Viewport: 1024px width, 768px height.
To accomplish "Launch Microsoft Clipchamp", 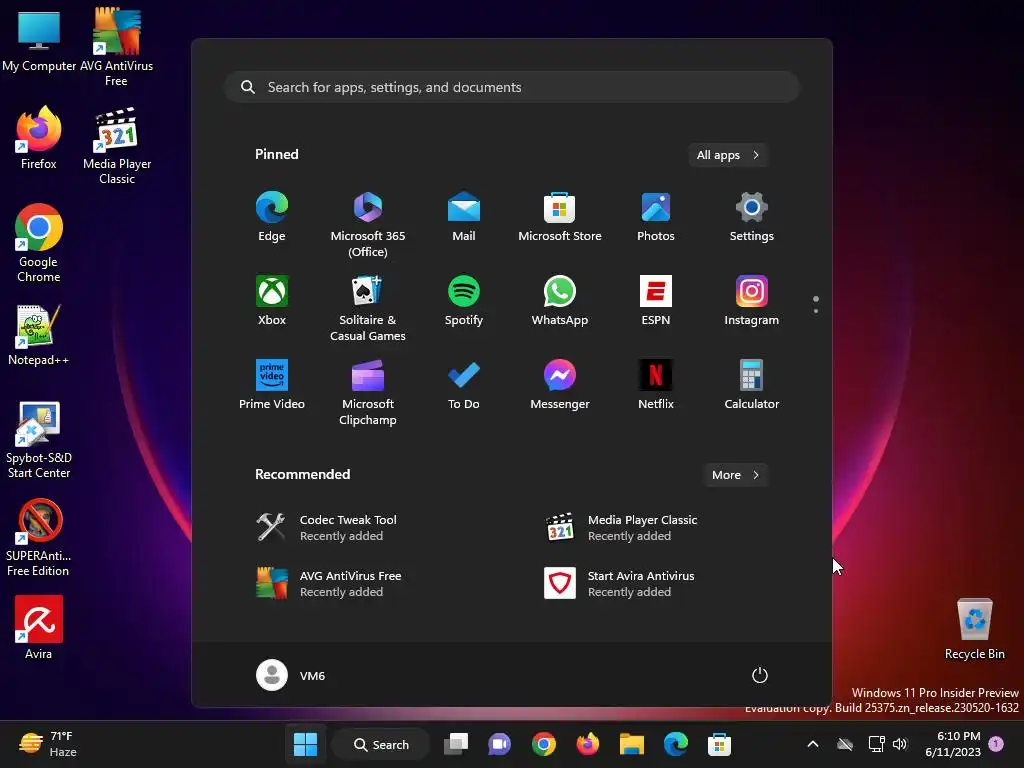I will pyautogui.click(x=368, y=393).
